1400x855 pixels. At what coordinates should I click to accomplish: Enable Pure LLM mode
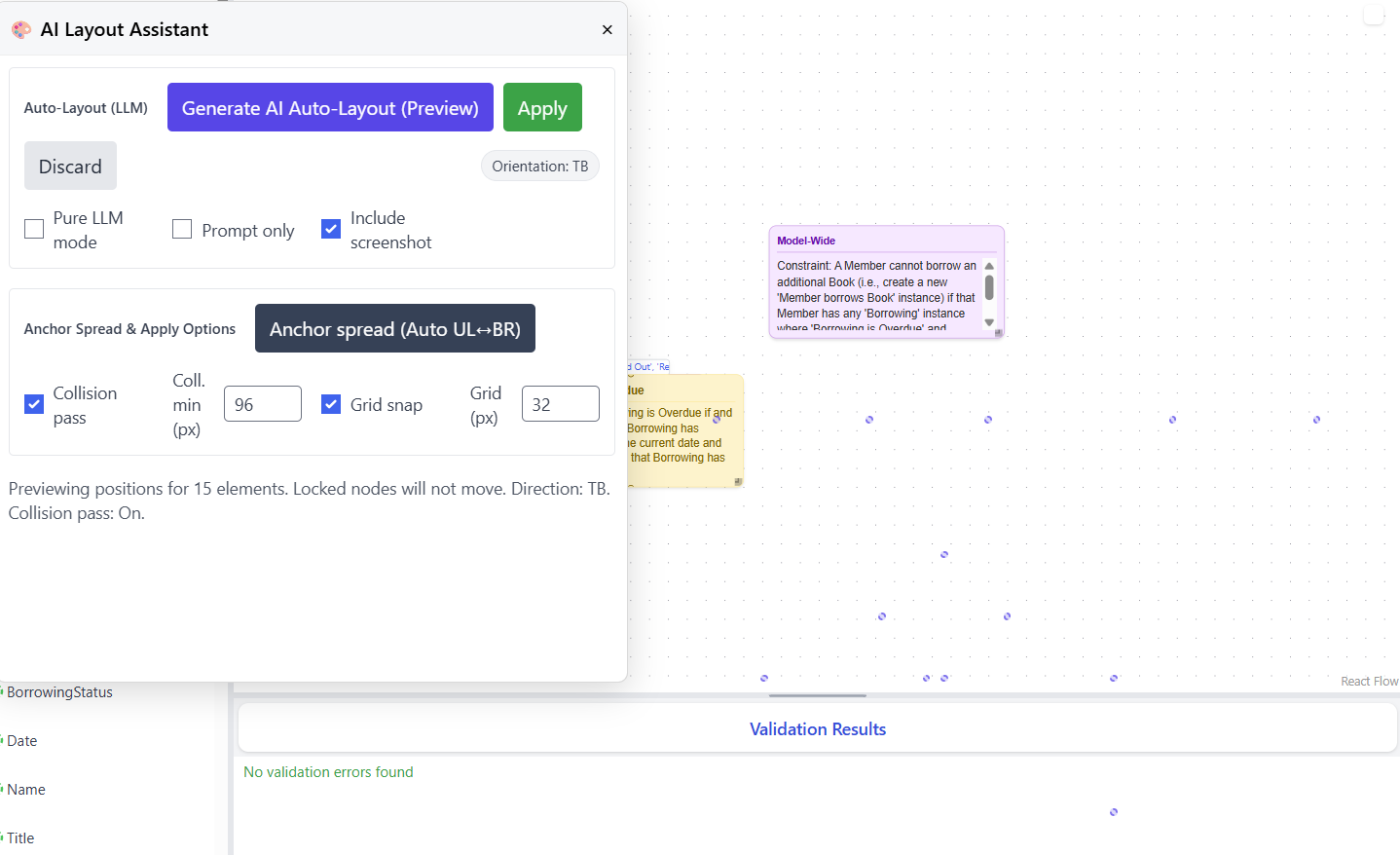click(33, 228)
